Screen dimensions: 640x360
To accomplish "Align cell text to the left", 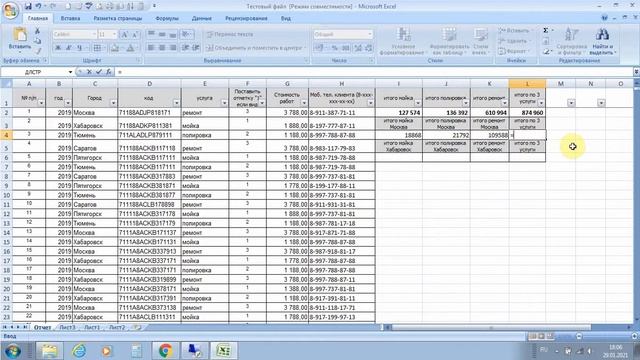I will (151, 48).
